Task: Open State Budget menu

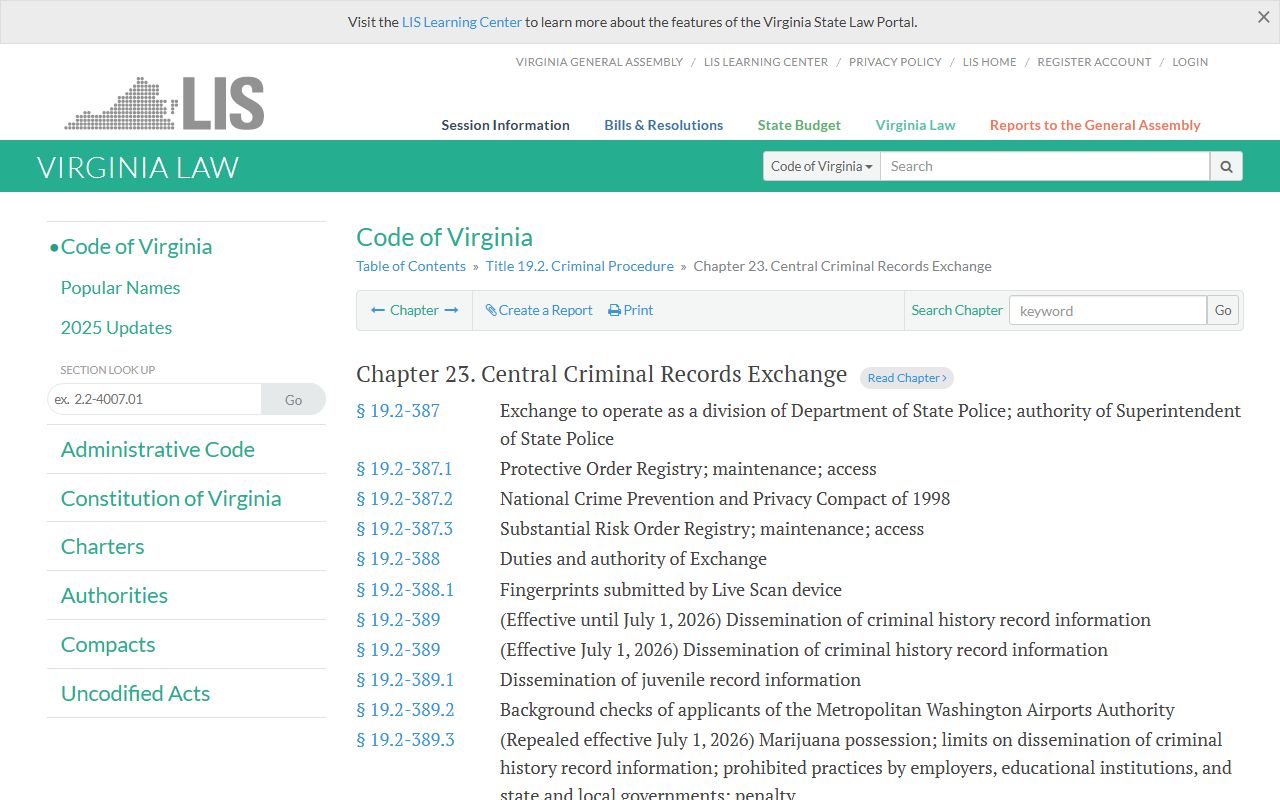Action: tap(799, 125)
